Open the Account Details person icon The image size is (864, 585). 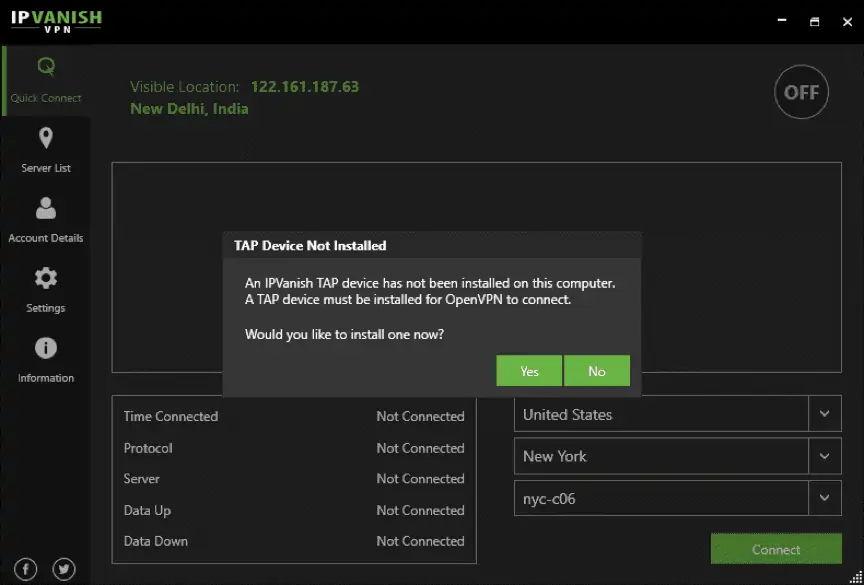point(46,208)
